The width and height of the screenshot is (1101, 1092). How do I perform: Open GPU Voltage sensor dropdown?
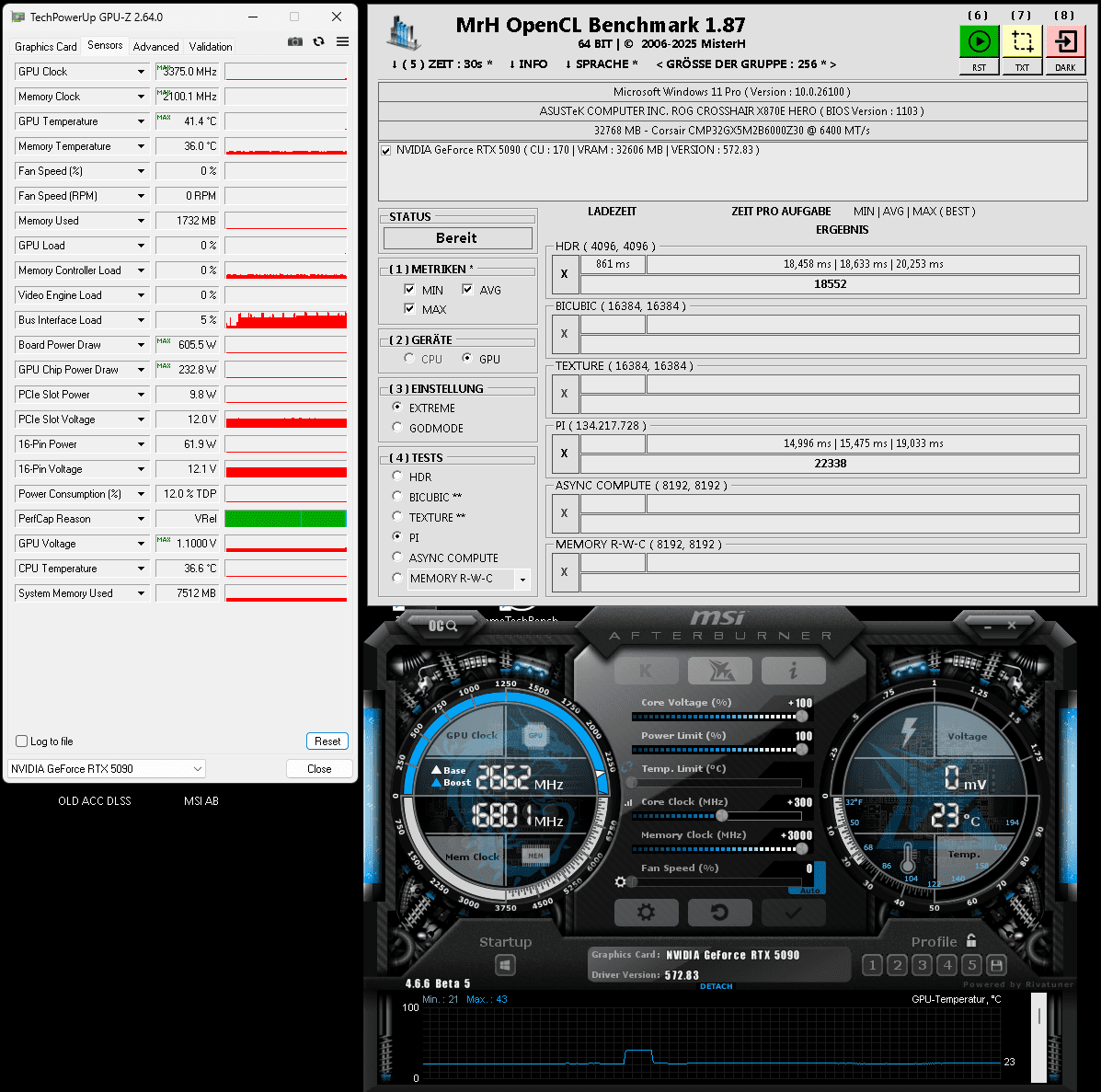141,544
